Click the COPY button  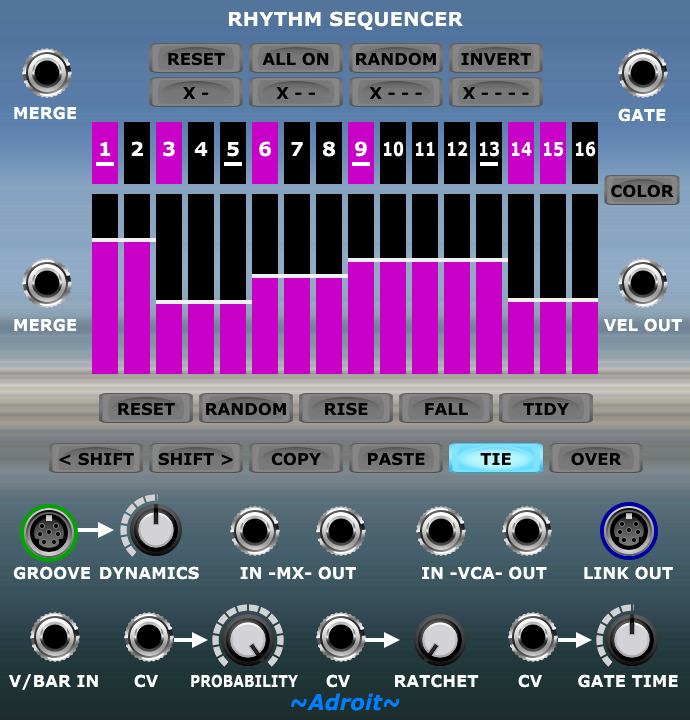(296, 458)
